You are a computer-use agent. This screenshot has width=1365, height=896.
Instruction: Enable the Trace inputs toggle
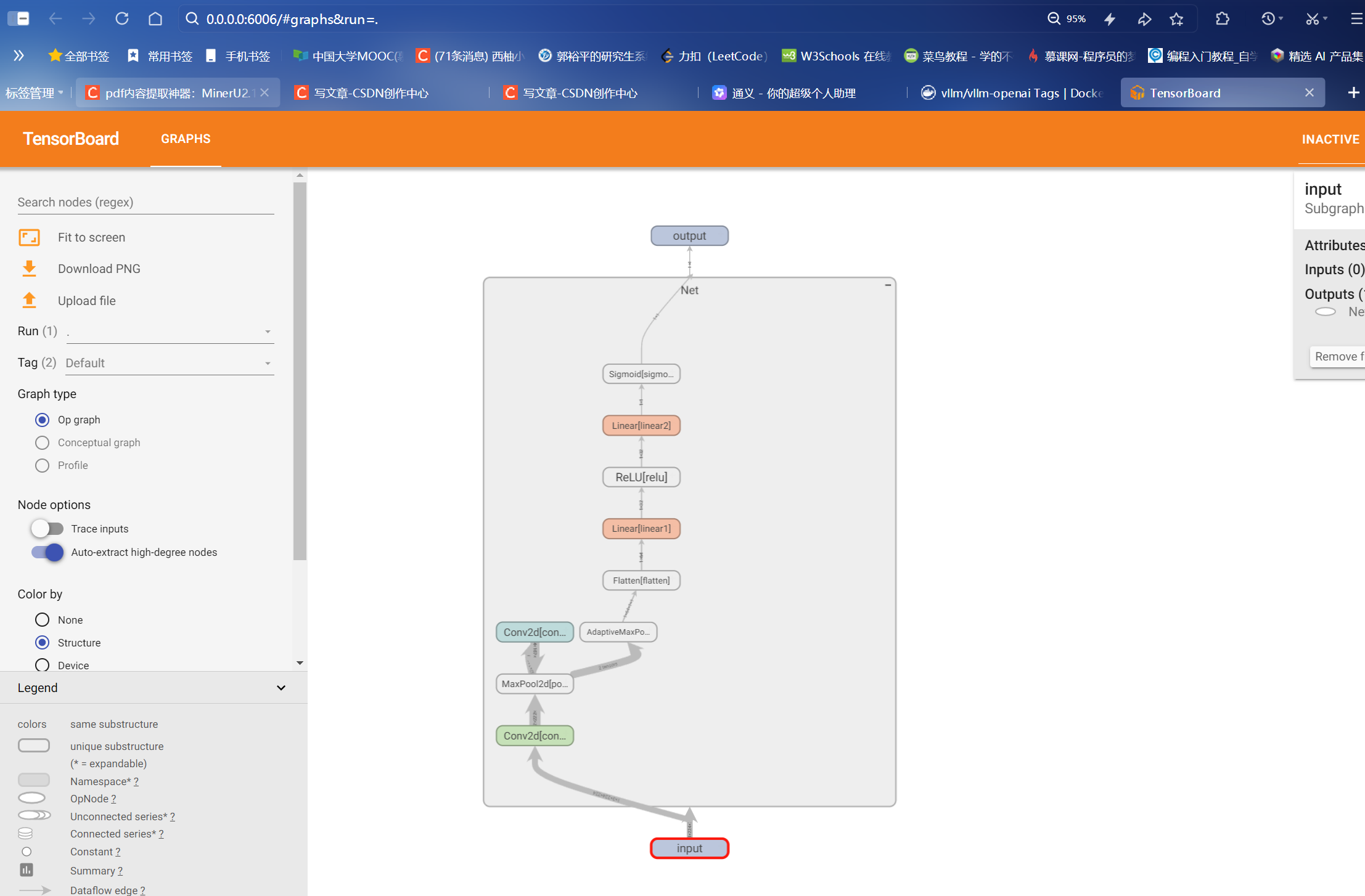pos(47,529)
